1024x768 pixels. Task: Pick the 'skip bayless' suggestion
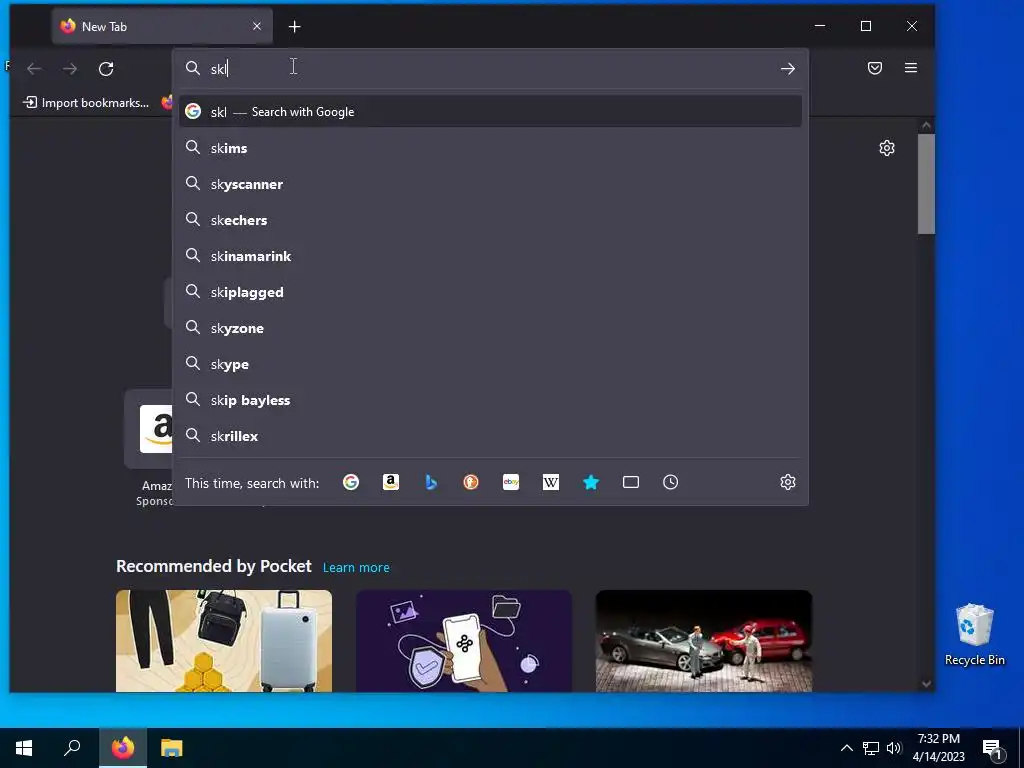[x=490, y=400]
